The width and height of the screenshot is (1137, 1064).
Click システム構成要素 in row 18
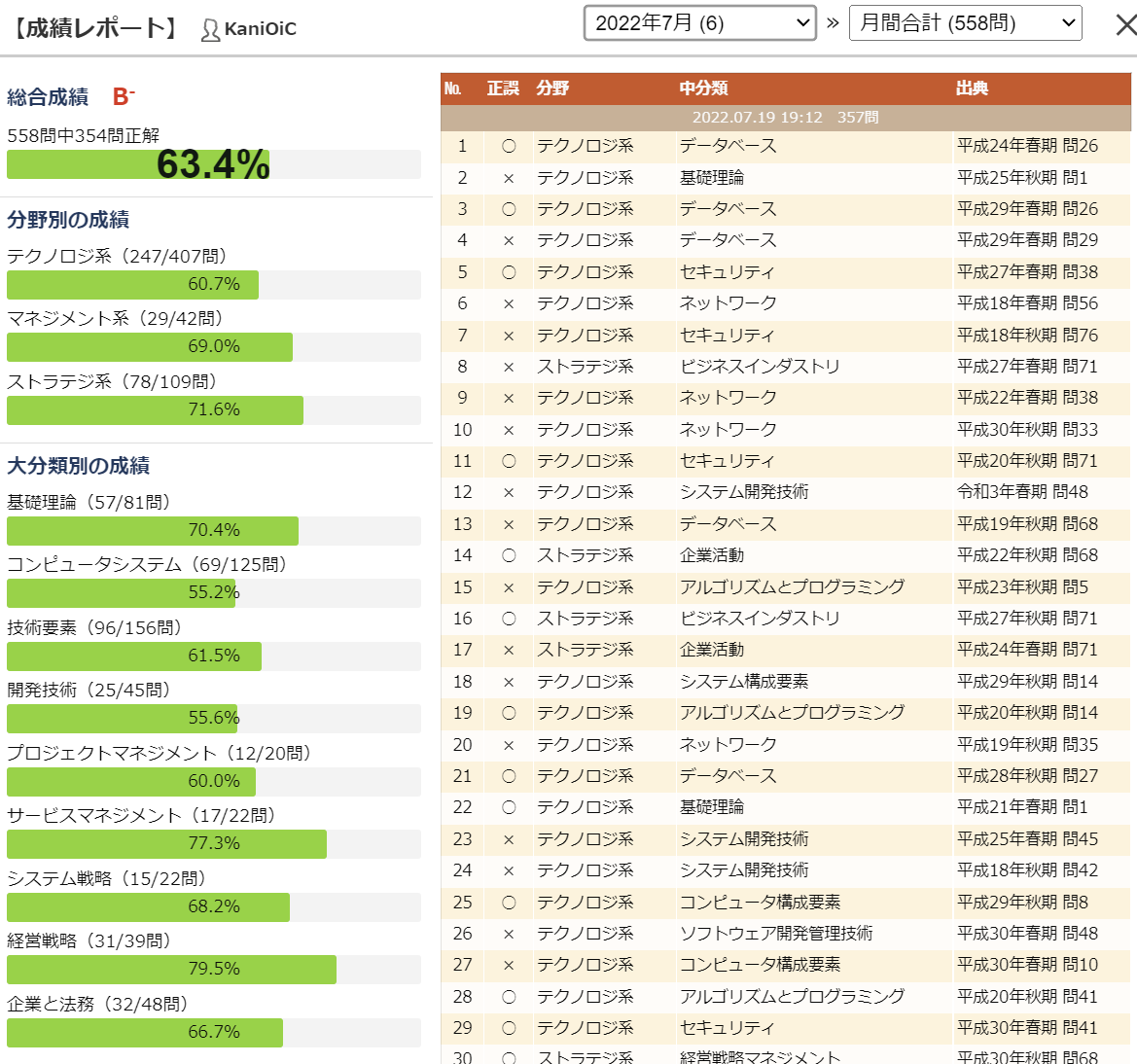744,681
